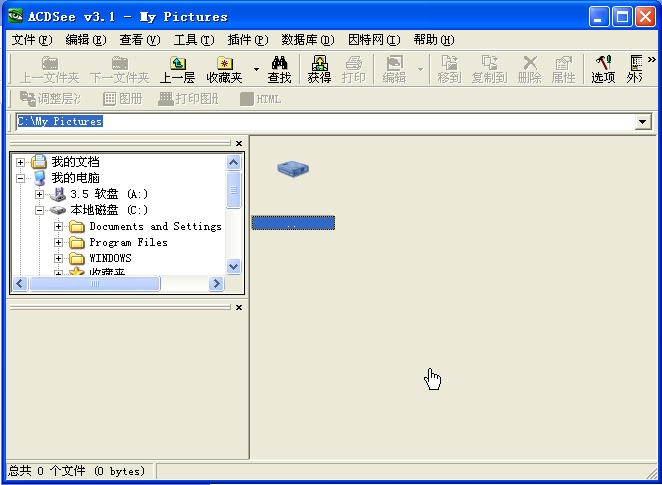662x485 pixels.
Task: Open the View (查看) menu
Action: (140, 40)
